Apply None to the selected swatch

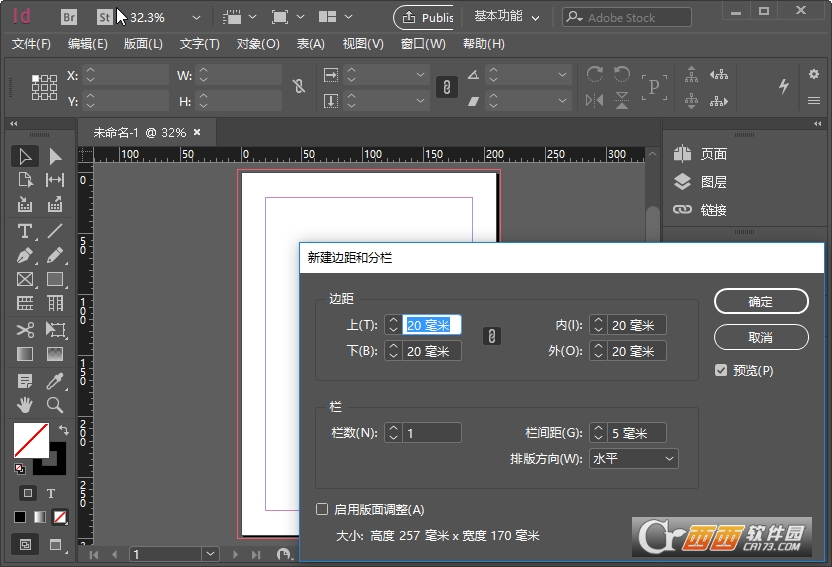[x=60, y=517]
